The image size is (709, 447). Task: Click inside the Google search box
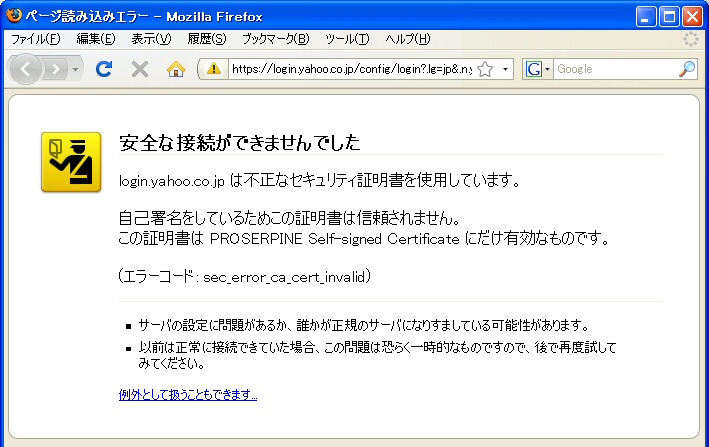(x=616, y=69)
